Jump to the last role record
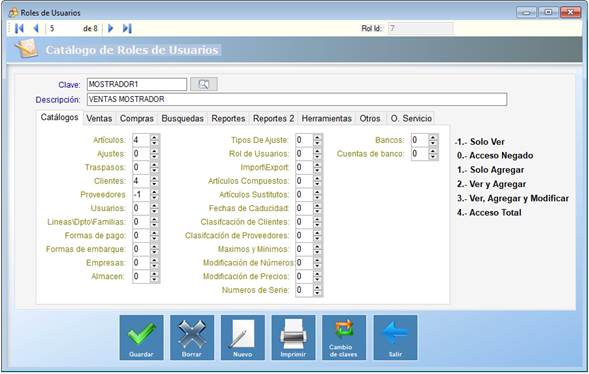Image resolution: width=589 pixels, height=374 pixels. pos(127,28)
